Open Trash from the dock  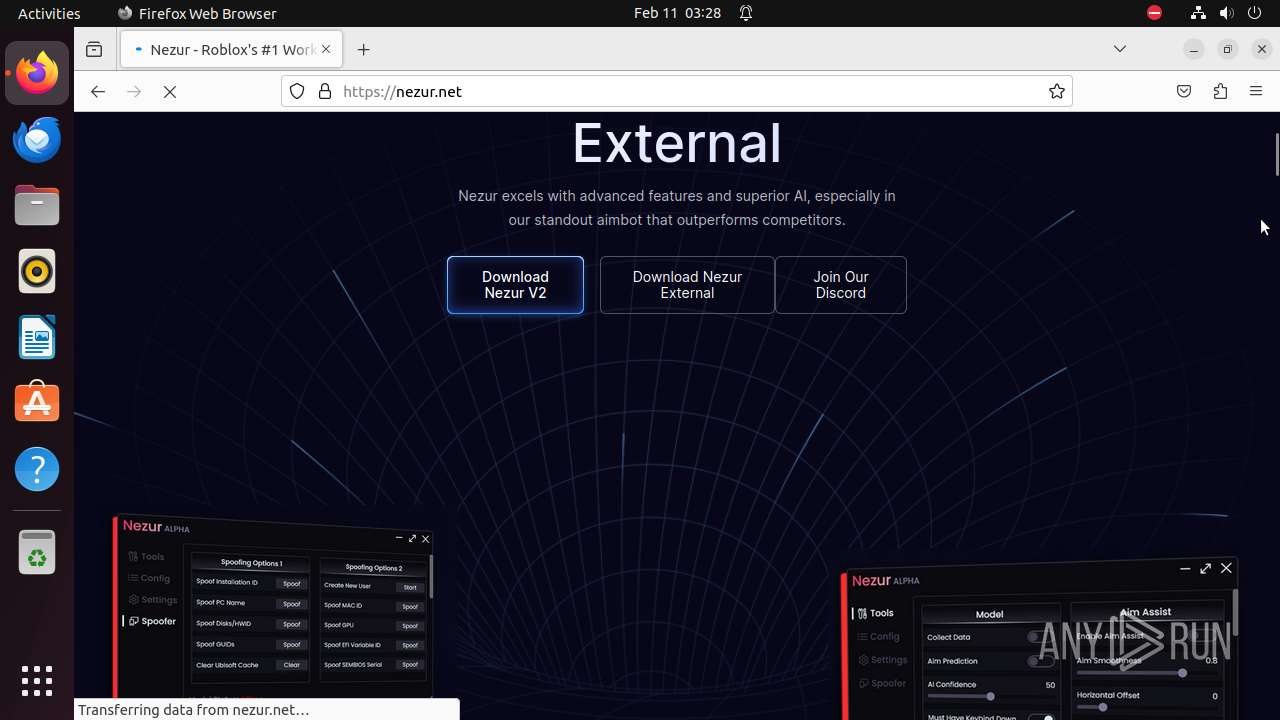coord(37,551)
